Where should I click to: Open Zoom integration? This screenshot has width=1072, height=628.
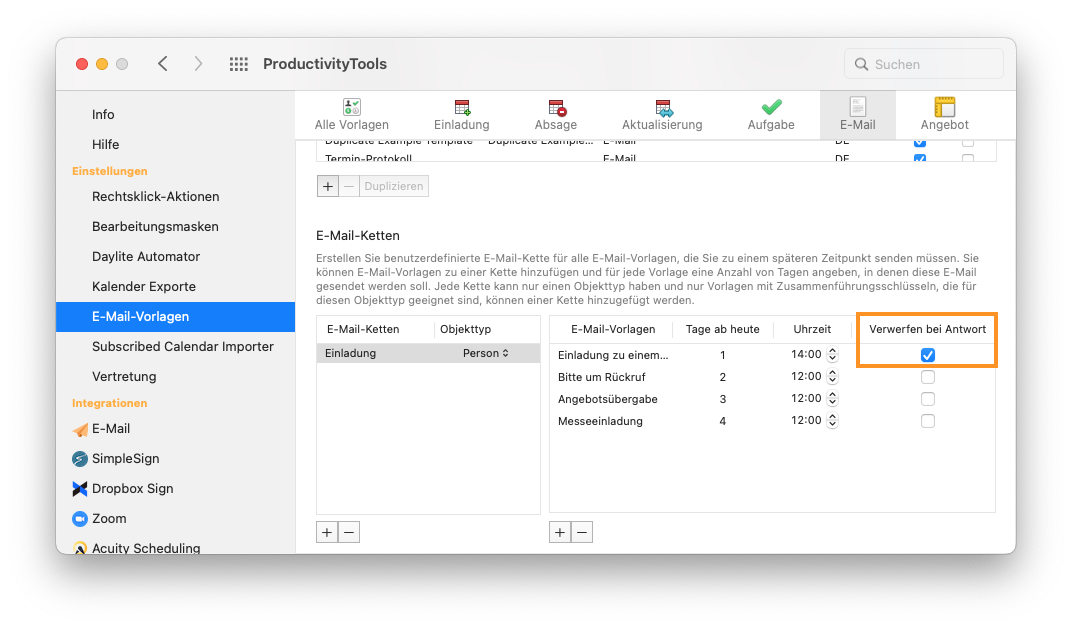[x=99, y=519]
